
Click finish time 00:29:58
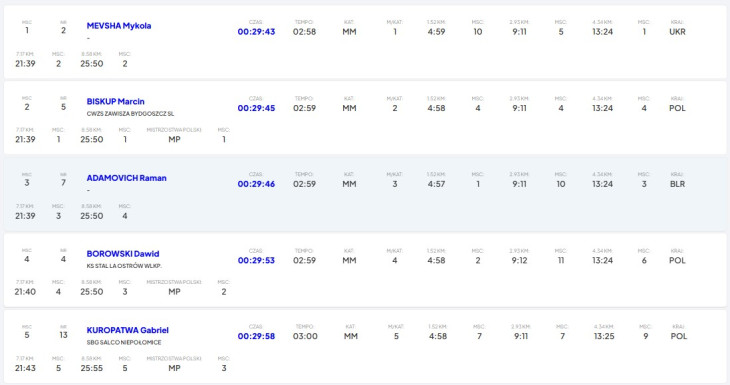click(x=256, y=336)
